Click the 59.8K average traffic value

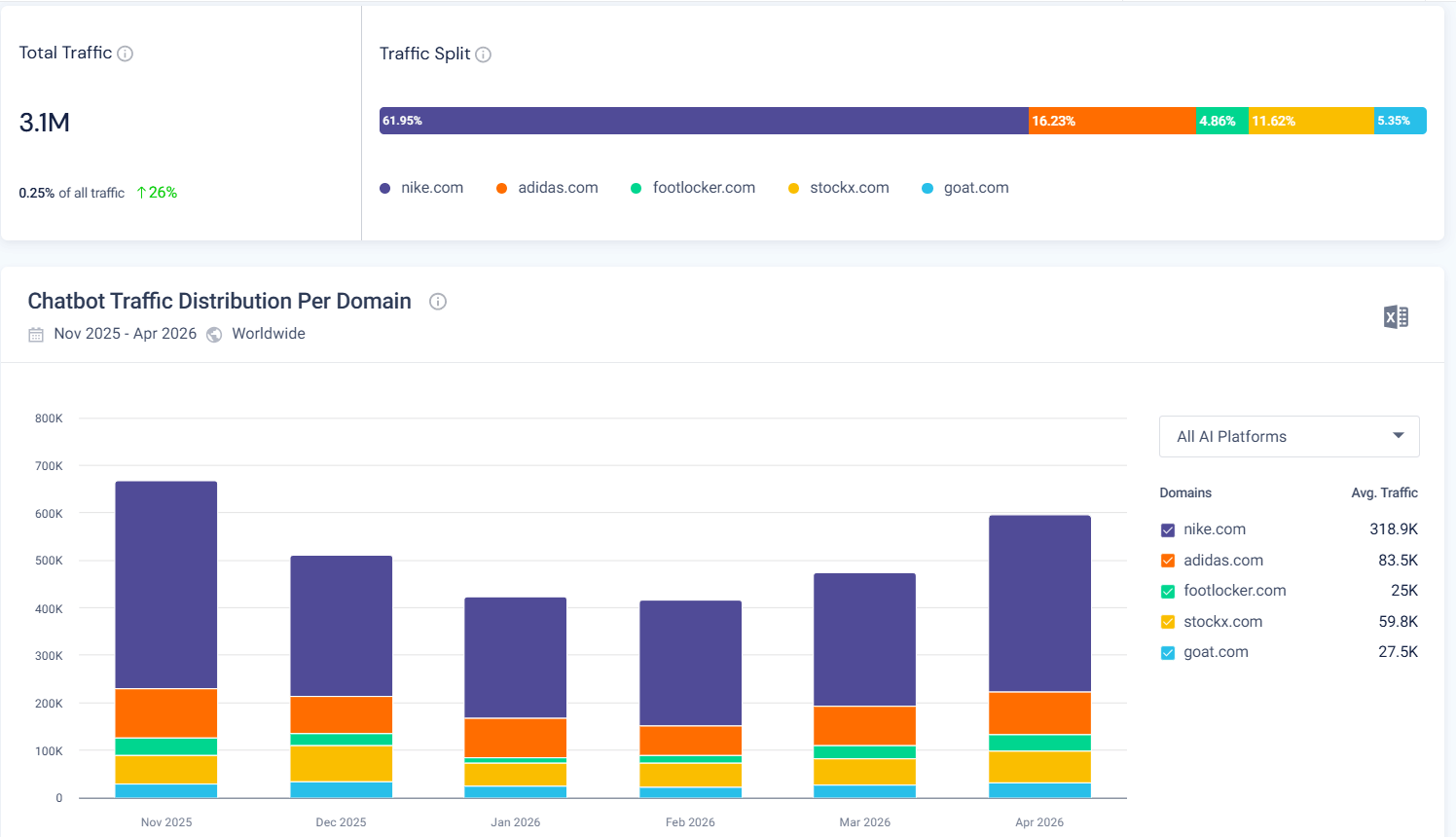(x=1398, y=622)
